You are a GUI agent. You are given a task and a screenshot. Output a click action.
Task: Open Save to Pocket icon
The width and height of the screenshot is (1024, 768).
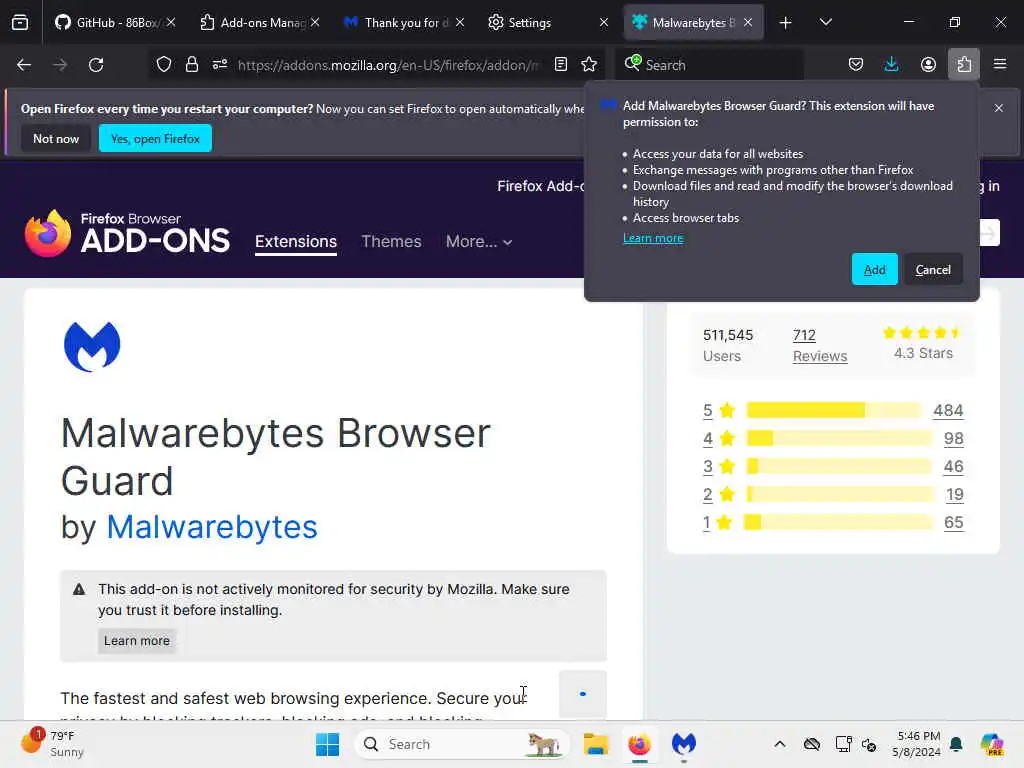click(x=856, y=65)
